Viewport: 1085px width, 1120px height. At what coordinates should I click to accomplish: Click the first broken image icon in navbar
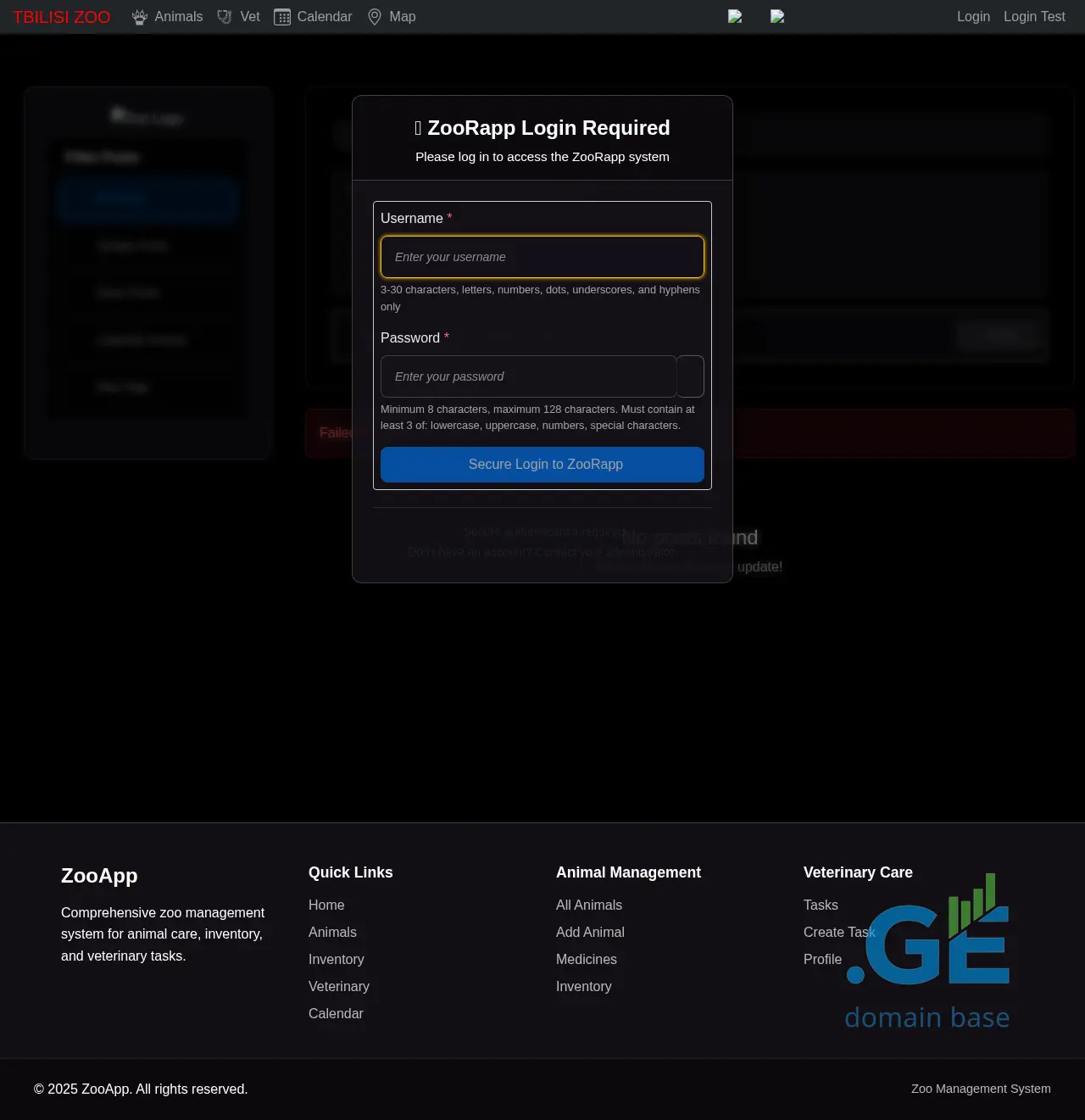(735, 16)
